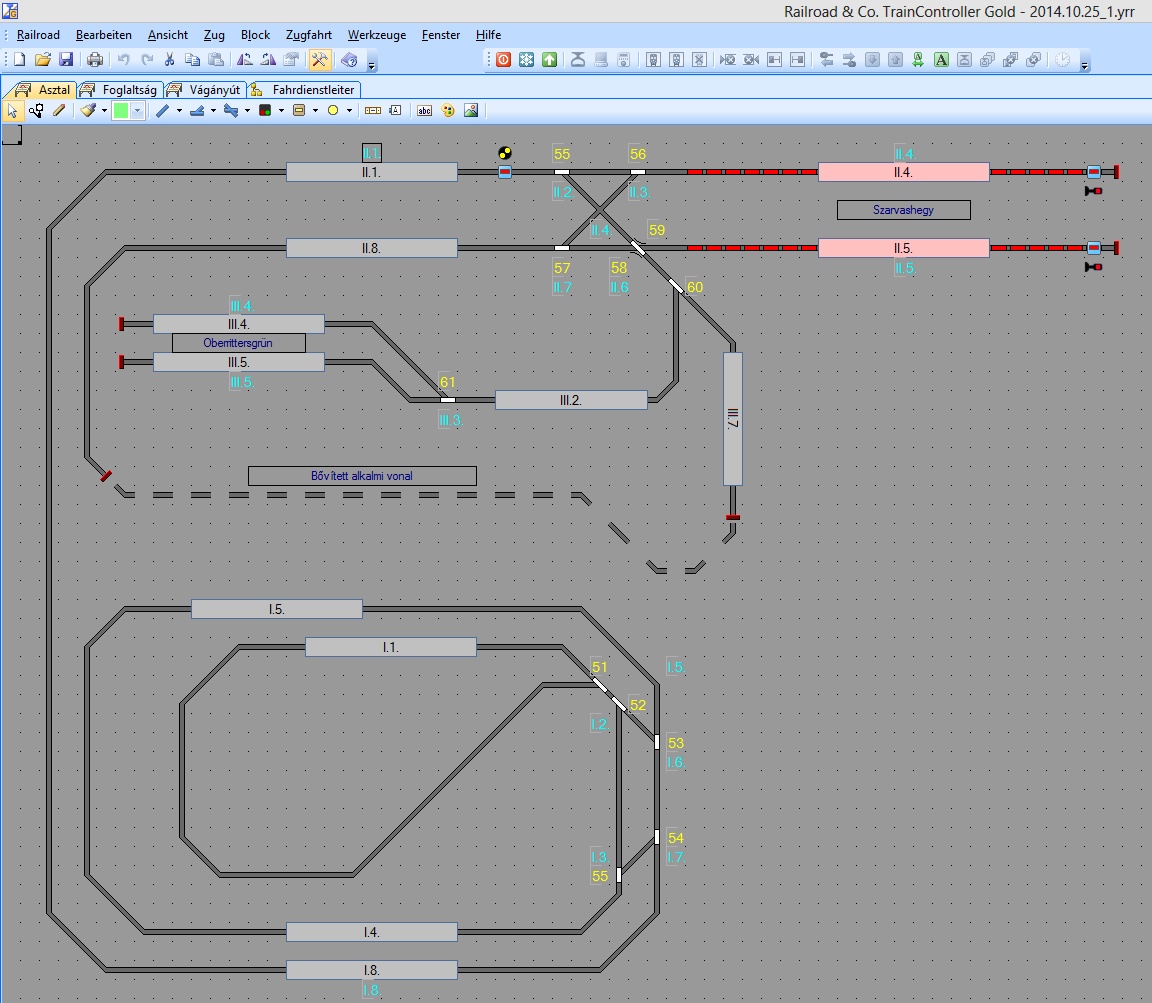Expand the signal tool dropdown arrow

(281, 111)
